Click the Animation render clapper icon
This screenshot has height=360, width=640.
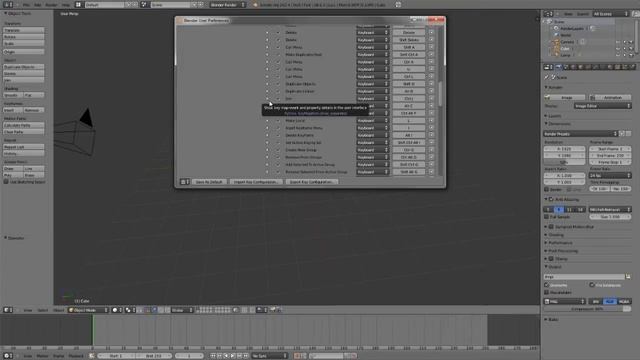(593, 98)
